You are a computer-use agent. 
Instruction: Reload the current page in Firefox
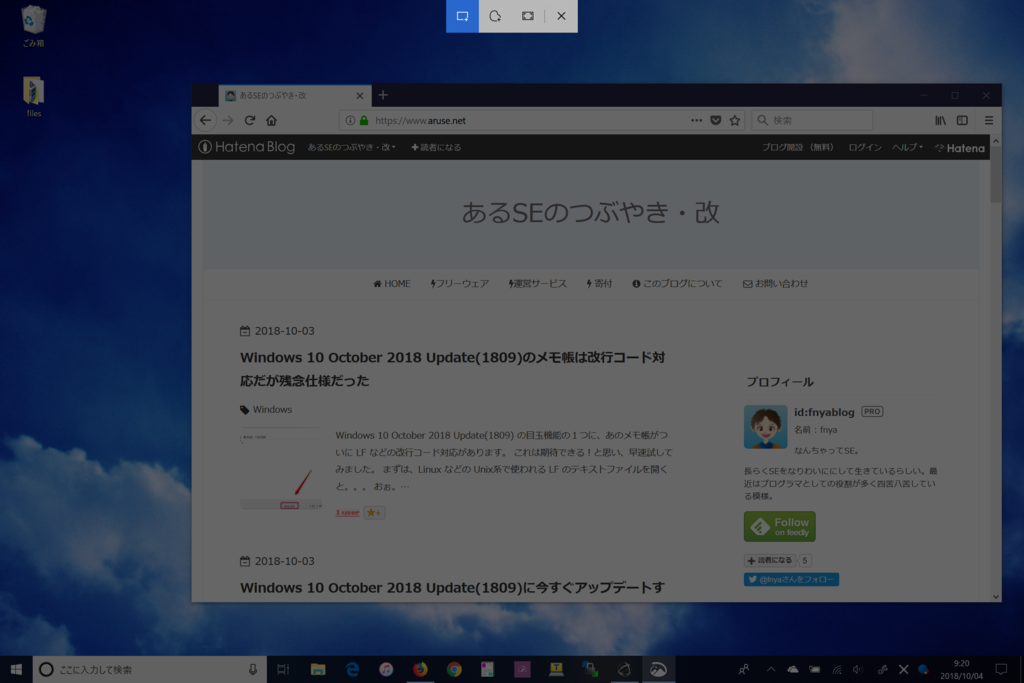tap(249, 119)
